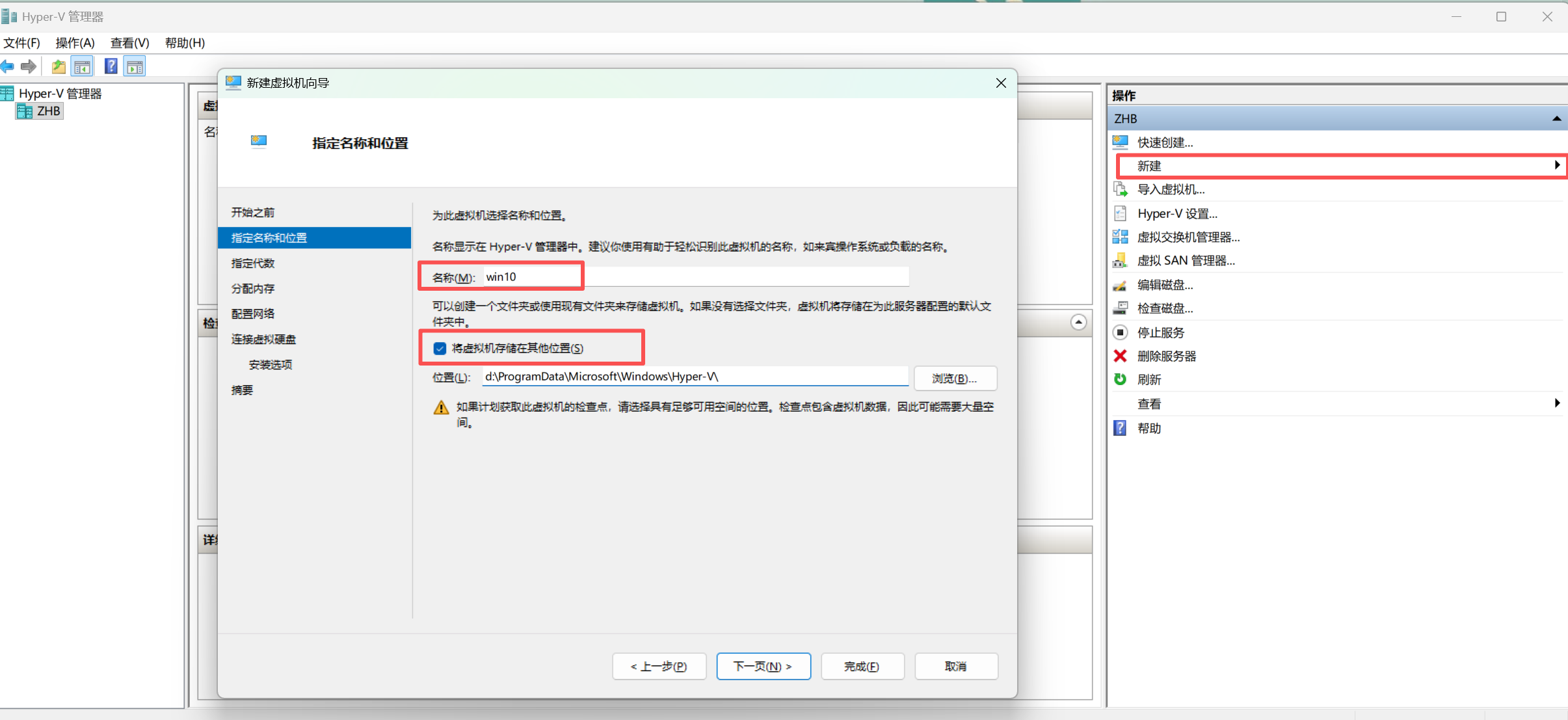Click the red Remove Server X icon
The width and height of the screenshot is (1568, 720).
(x=1120, y=356)
